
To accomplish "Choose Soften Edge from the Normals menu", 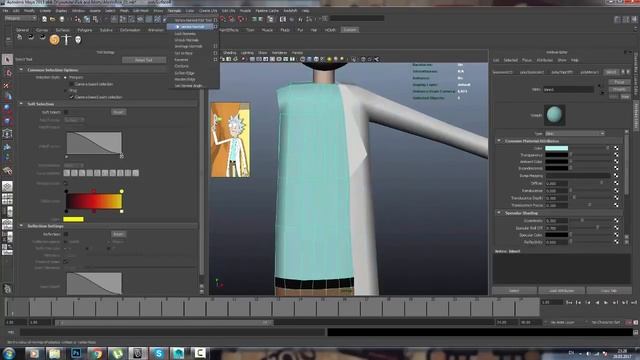I will click(x=184, y=73).
